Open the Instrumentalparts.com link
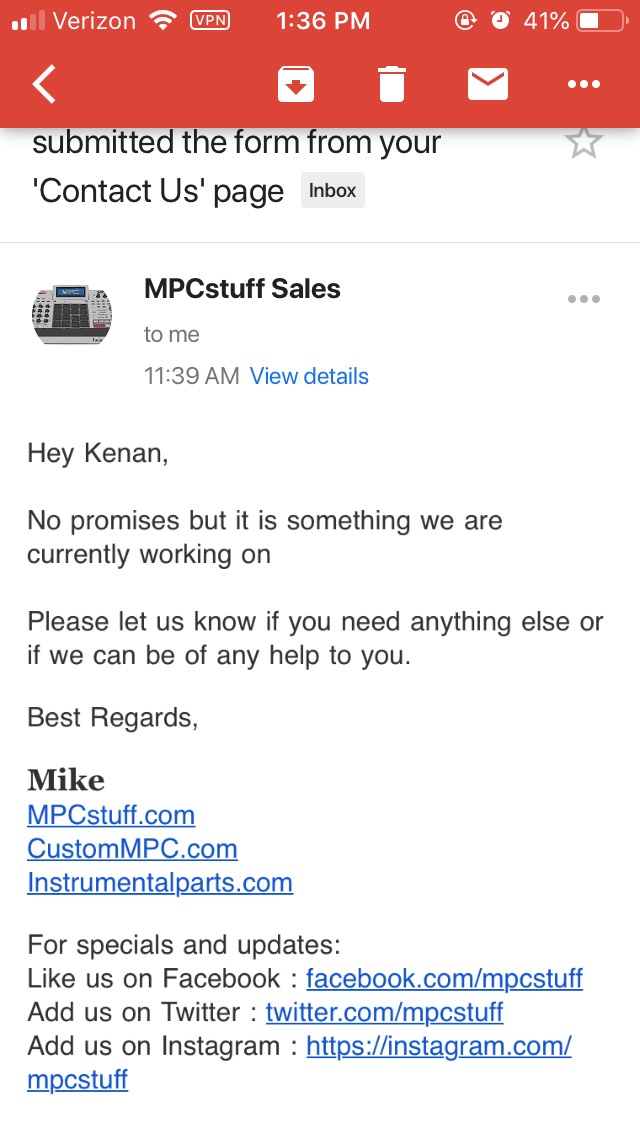Viewport: 640px width, 1136px height. (x=160, y=882)
